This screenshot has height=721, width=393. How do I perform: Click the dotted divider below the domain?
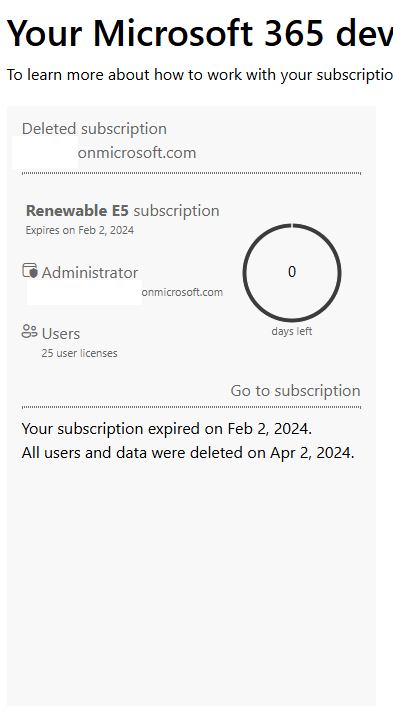pyautogui.click(x=191, y=173)
